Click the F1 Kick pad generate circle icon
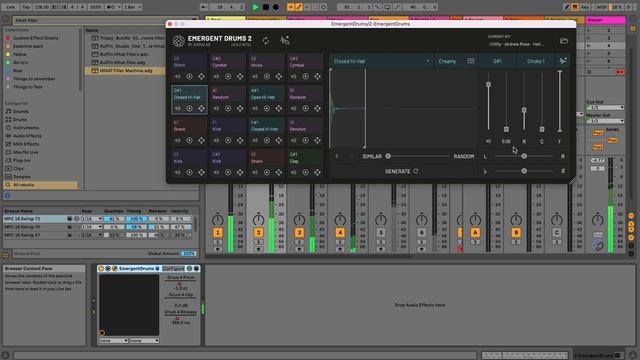Screen dimensions: 640x360 [x=228, y=140]
